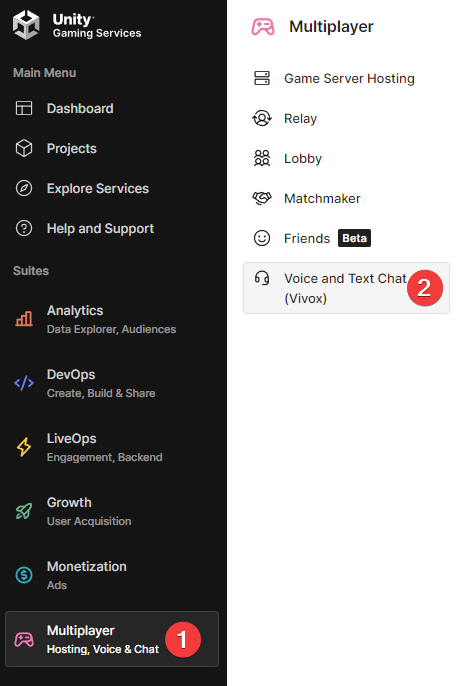Click the 'User Acquisition' subtitle

(89, 521)
